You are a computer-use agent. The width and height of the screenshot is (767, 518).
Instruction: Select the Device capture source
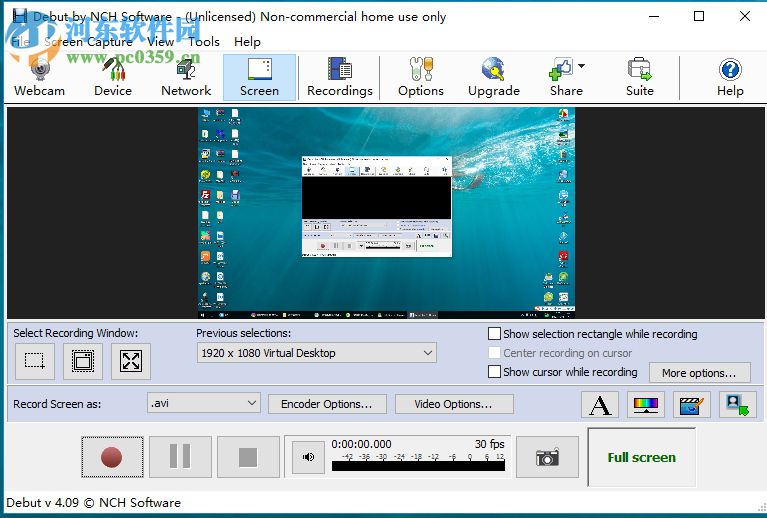click(x=113, y=77)
